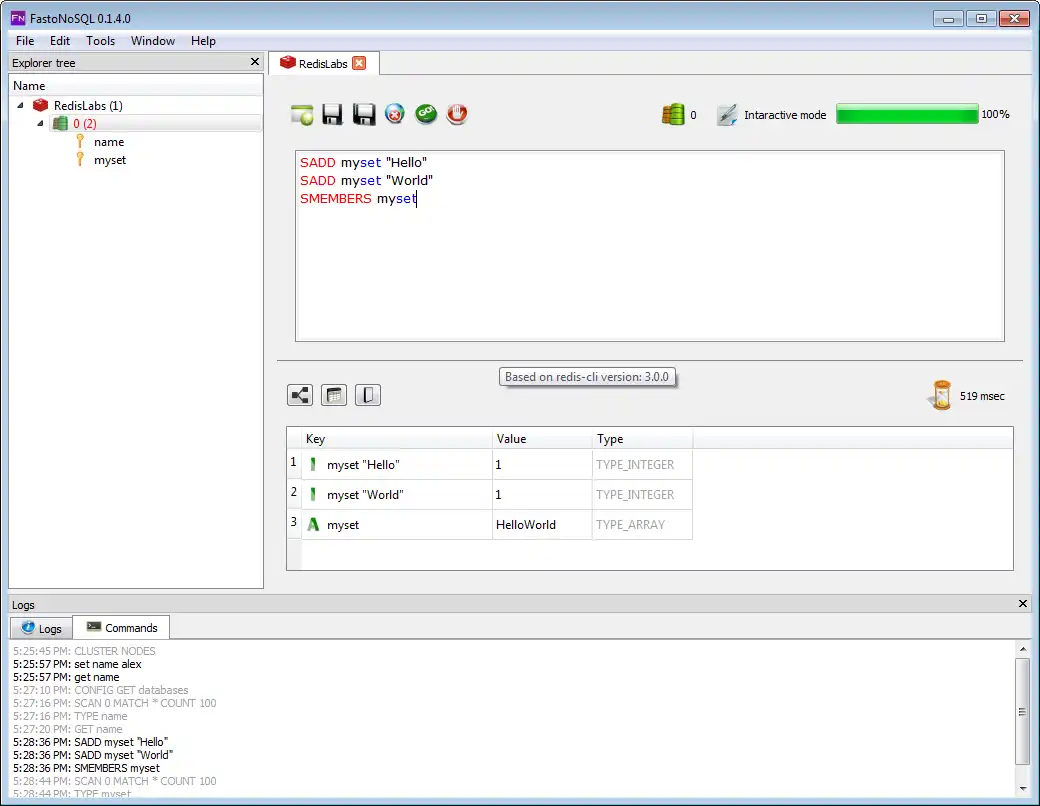This screenshot has height=806, width=1040.
Task: Open the Help menu
Action: coord(203,40)
